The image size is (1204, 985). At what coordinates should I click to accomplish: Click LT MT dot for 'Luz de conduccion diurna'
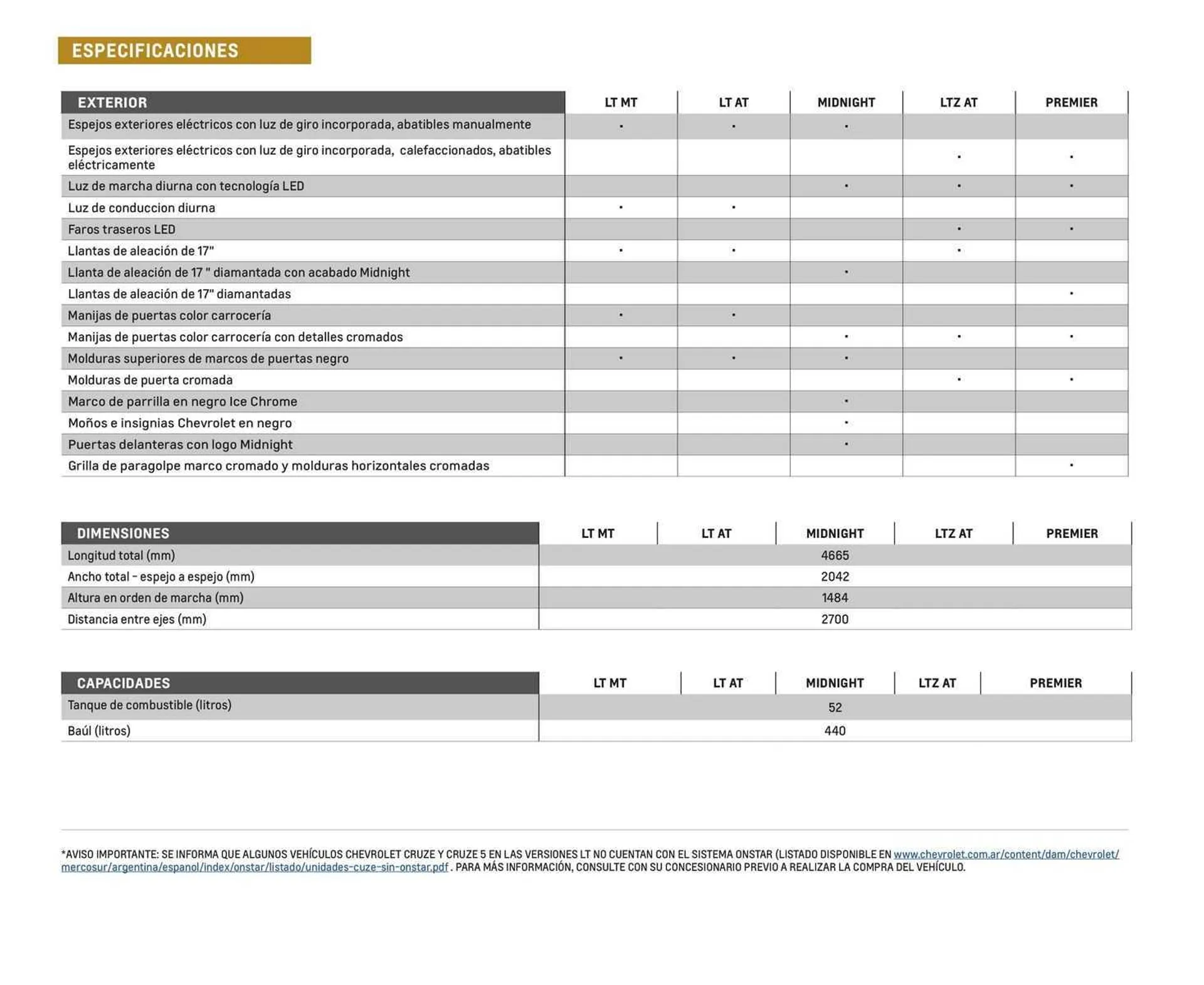click(621, 207)
